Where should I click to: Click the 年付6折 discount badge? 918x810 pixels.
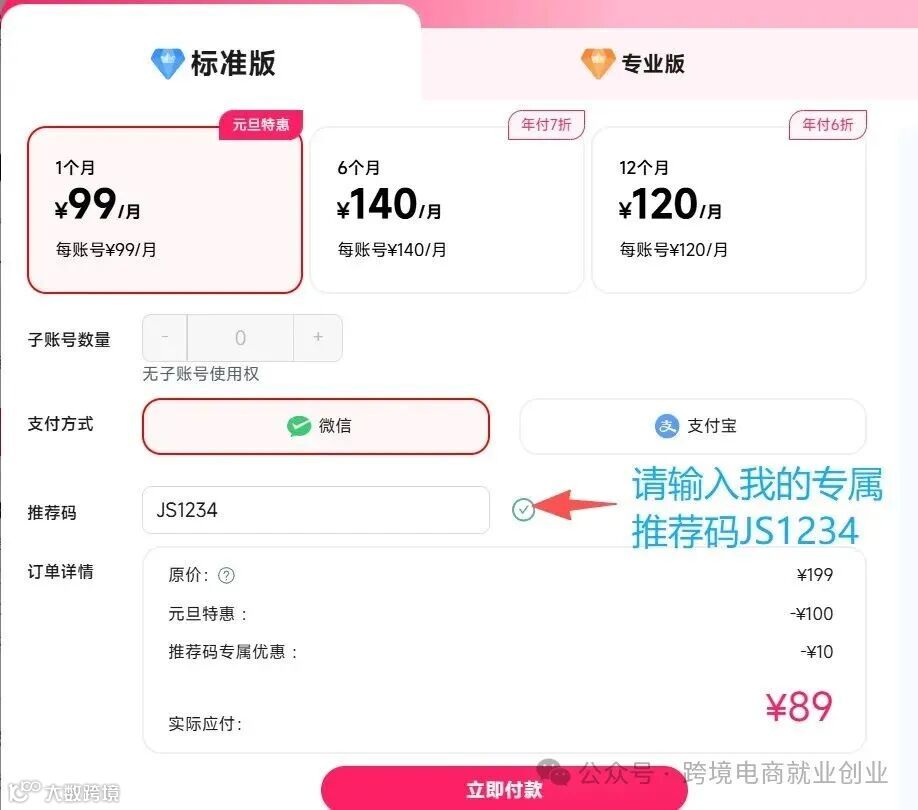click(x=827, y=125)
